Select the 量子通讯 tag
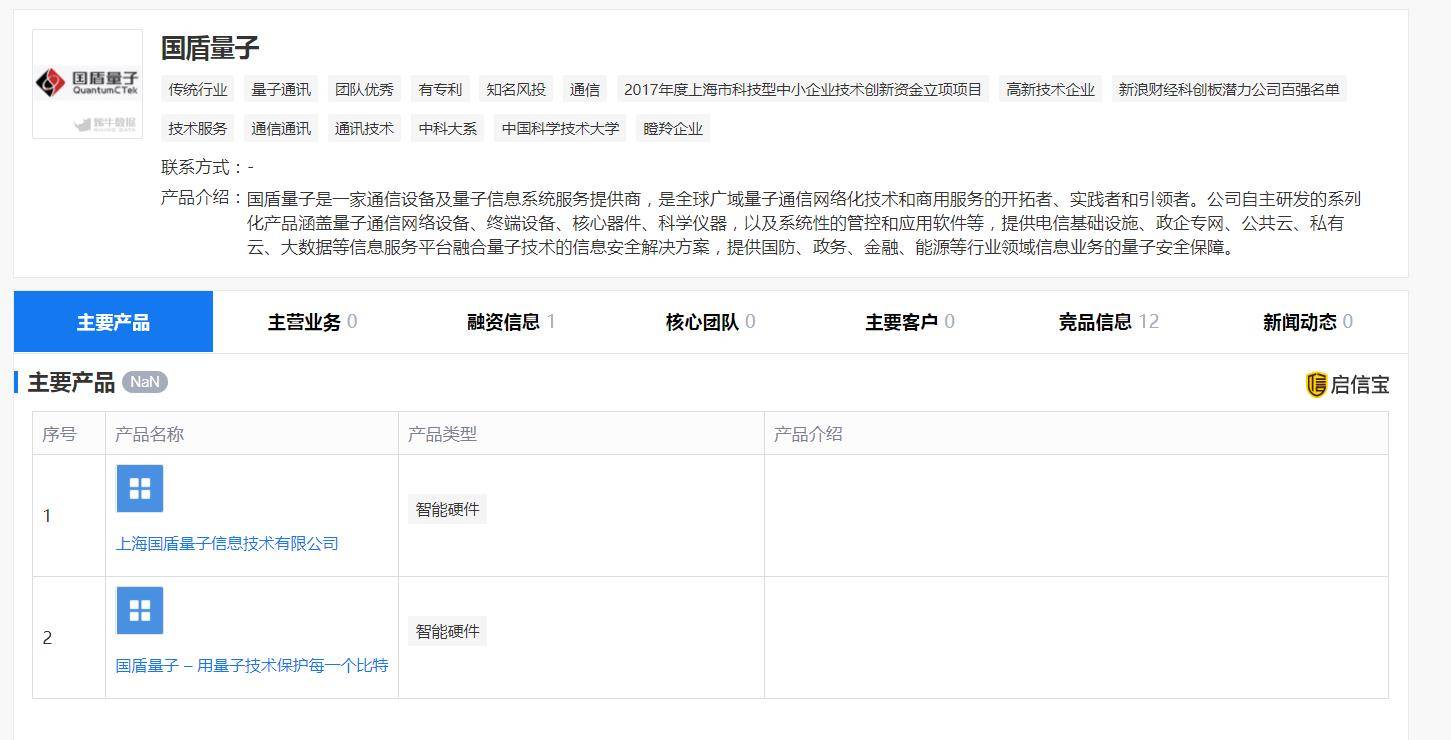Image resolution: width=1451 pixels, height=740 pixels. coord(281,89)
